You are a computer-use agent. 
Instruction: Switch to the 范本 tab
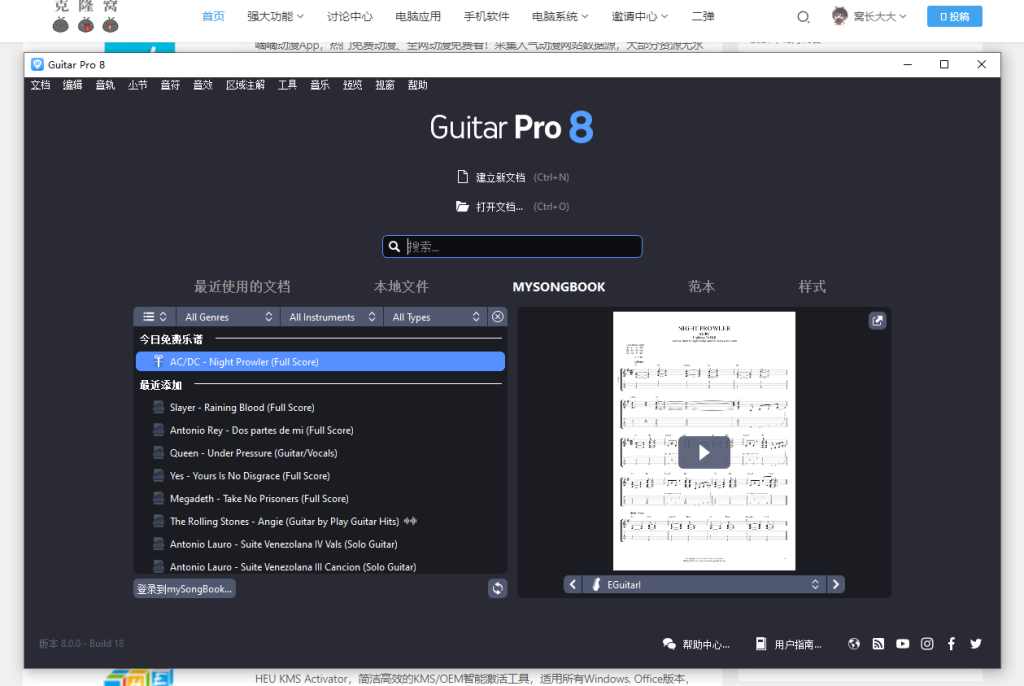click(x=701, y=287)
